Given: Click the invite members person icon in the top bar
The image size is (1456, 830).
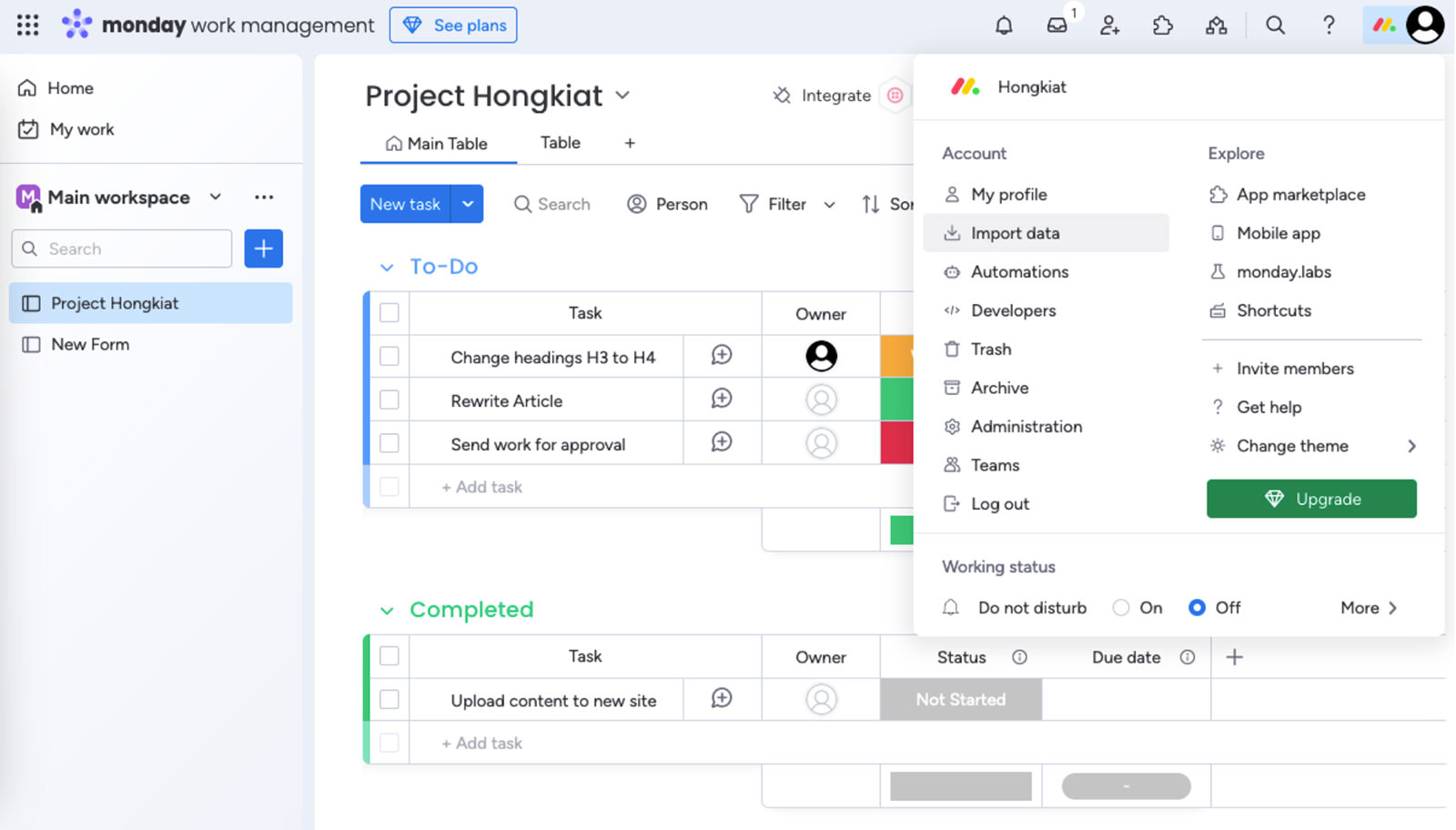Looking at the screenshot, I should pyautogui.click(x=1109, y=25).
